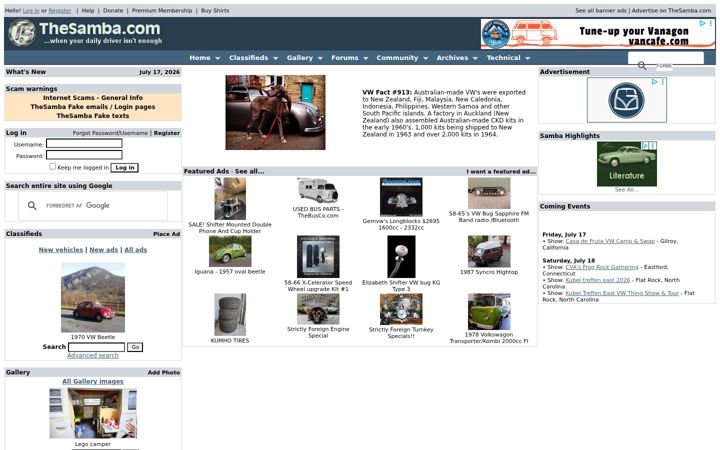Open Advertise on TheSamba.com link
This screenshot has height=450, width=720.
pyautogui.click(x=671, y=11)
